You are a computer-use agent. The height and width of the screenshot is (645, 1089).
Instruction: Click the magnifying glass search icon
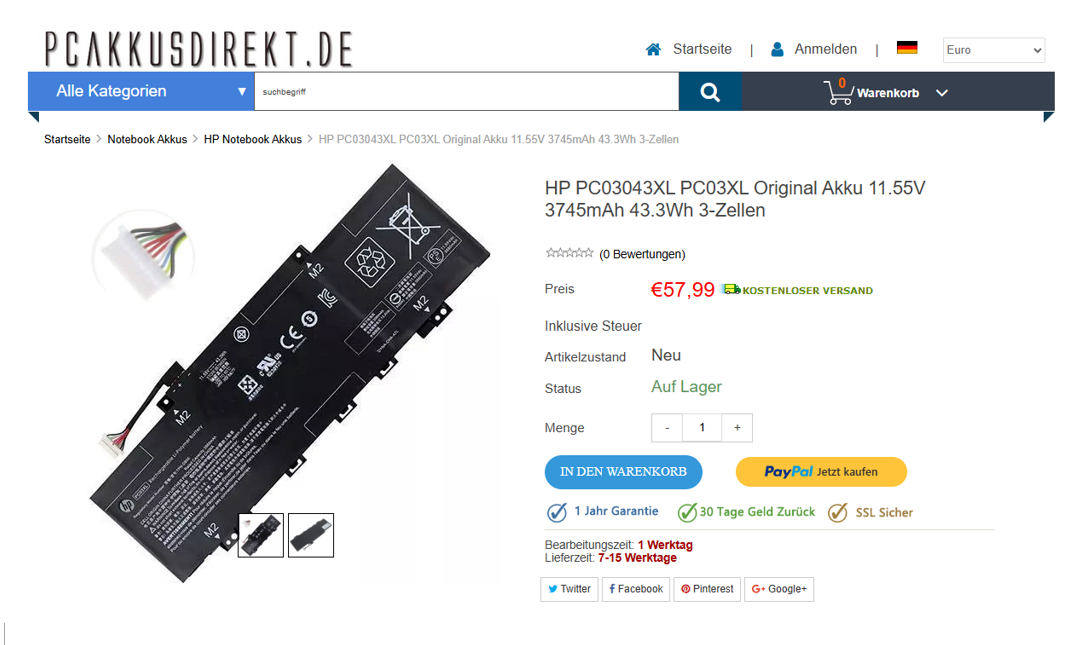[710, 92]
